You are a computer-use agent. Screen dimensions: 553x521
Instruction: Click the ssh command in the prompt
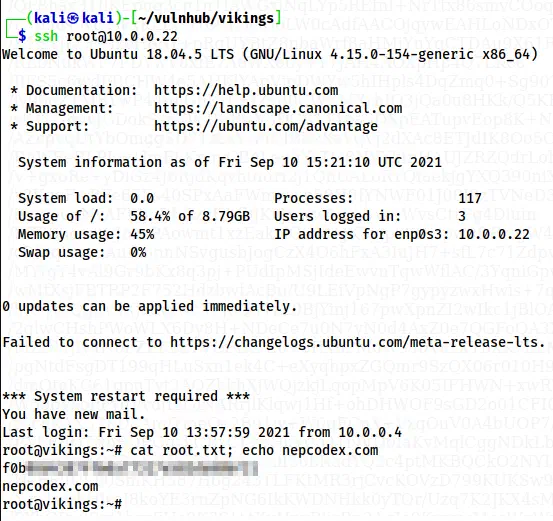click(46, 36)
